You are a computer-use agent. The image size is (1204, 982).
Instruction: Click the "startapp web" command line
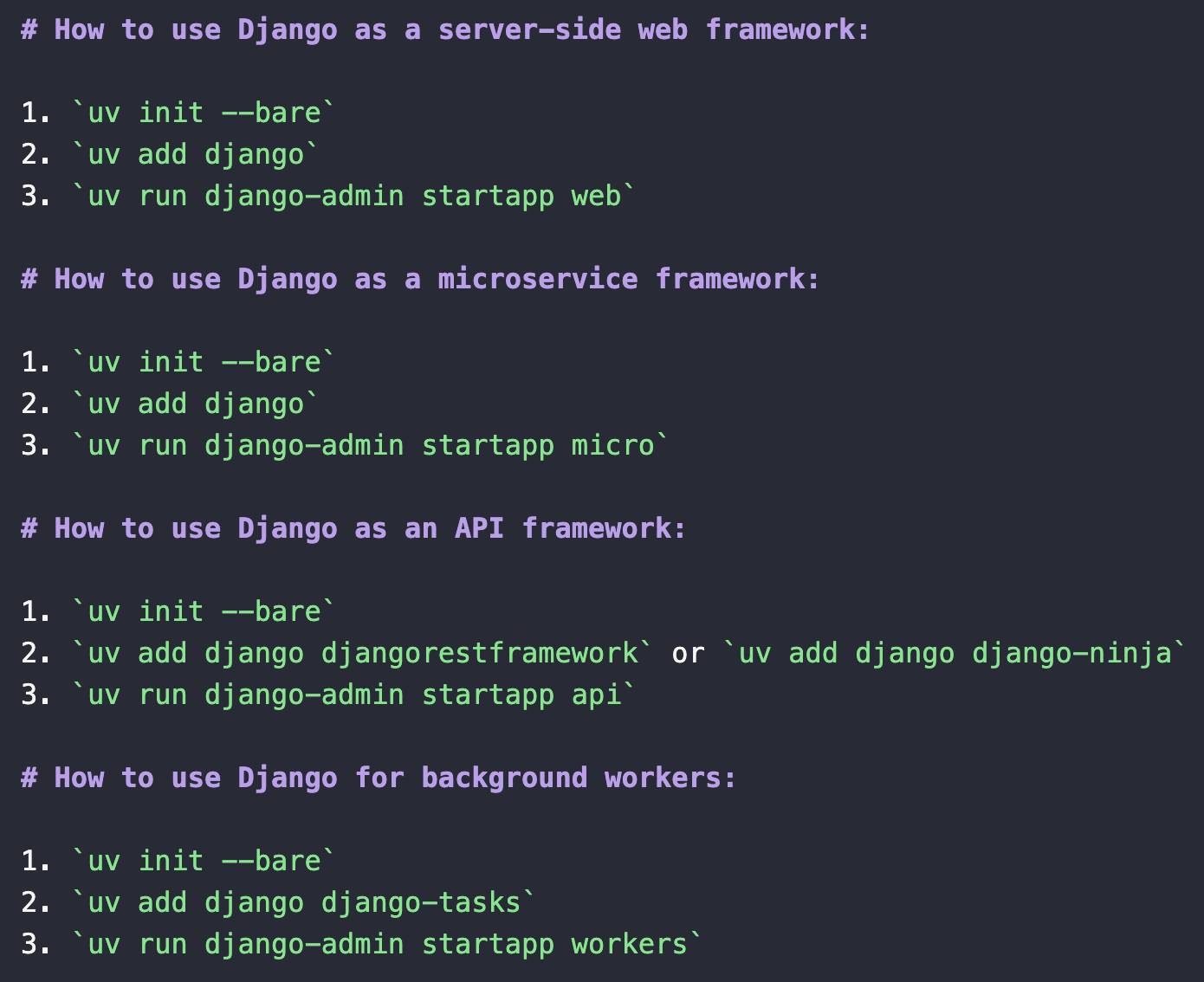353,196
